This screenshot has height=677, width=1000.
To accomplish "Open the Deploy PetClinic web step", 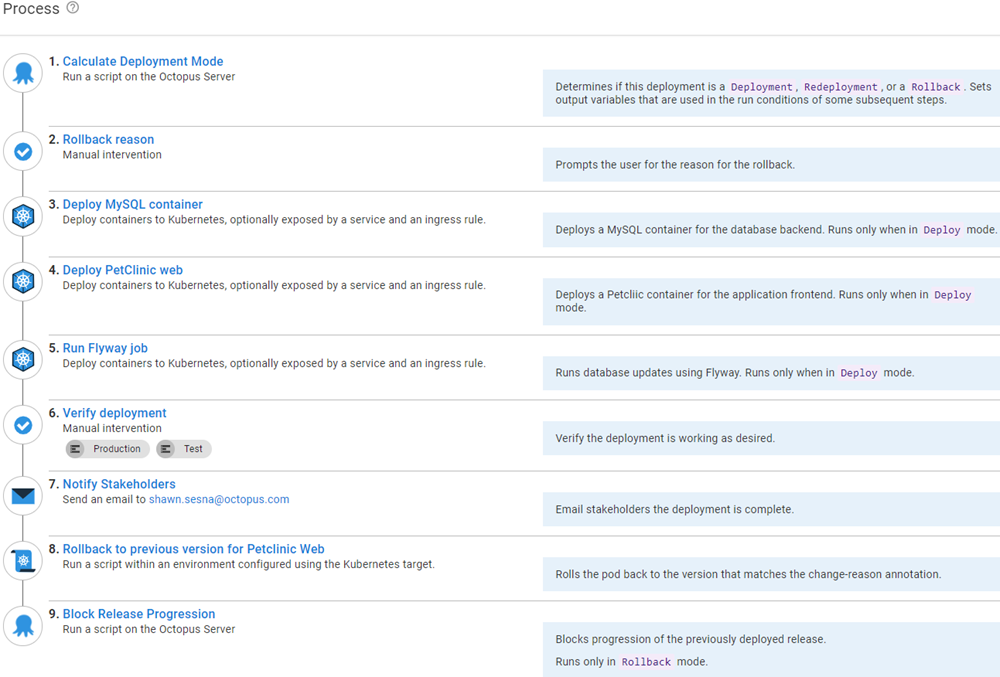I will coord(122,270).
